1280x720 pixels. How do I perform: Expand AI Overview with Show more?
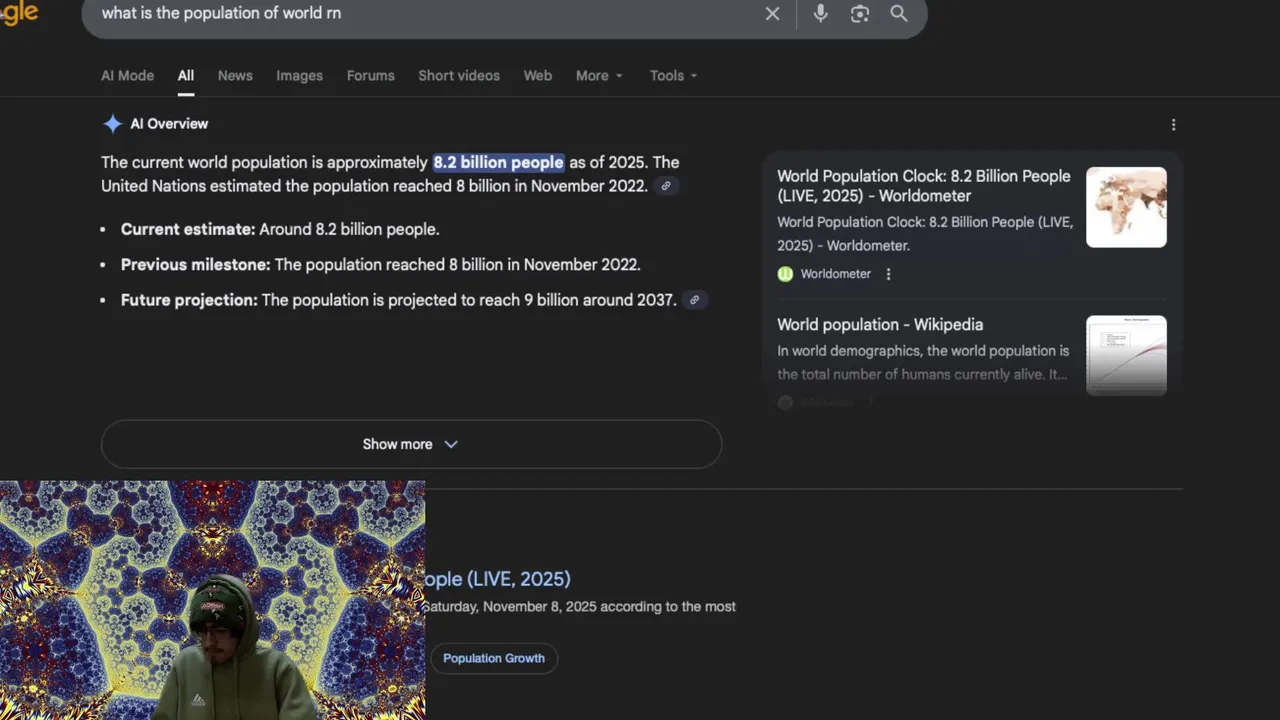click(x=411, y=444)
